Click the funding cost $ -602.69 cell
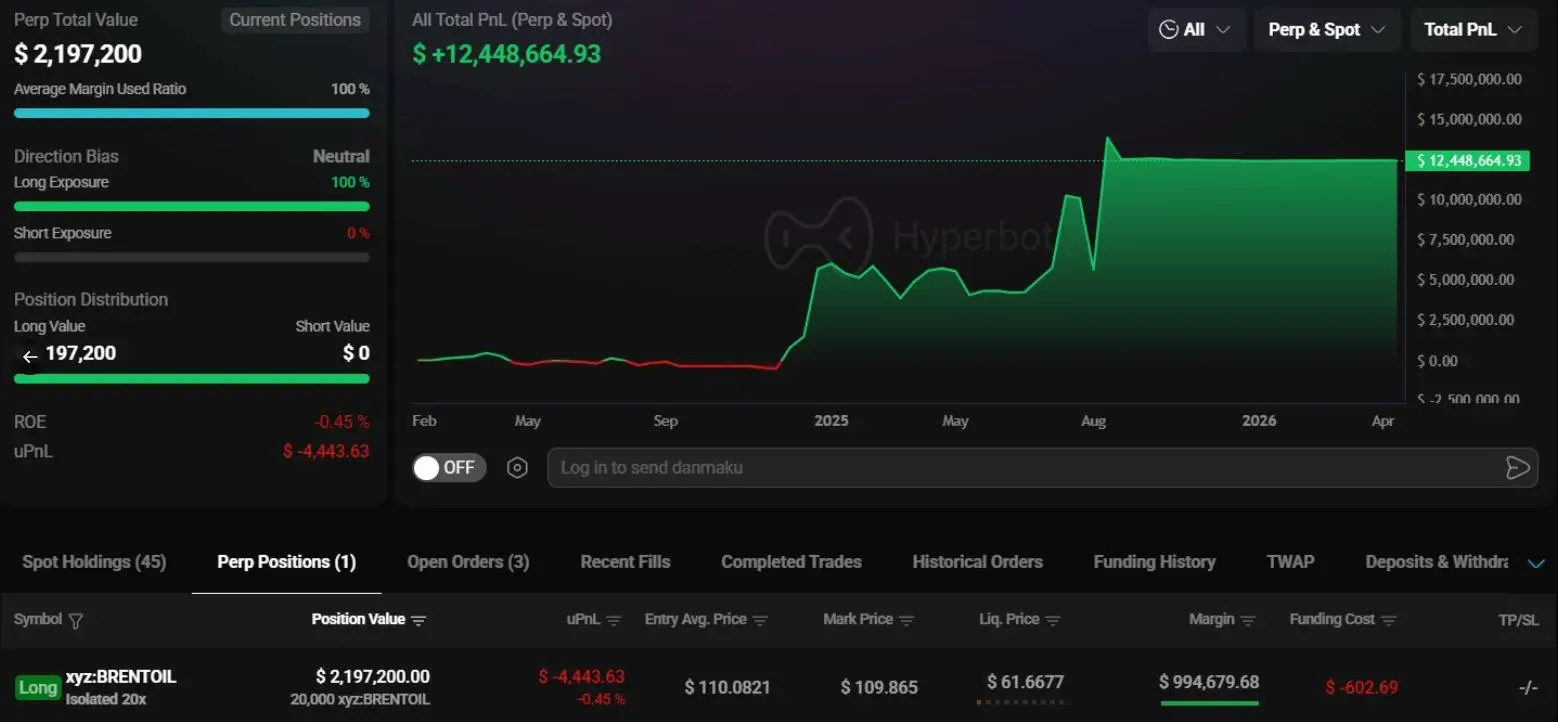Screen dimensions: 1558x722 [x=1362, y=688]
